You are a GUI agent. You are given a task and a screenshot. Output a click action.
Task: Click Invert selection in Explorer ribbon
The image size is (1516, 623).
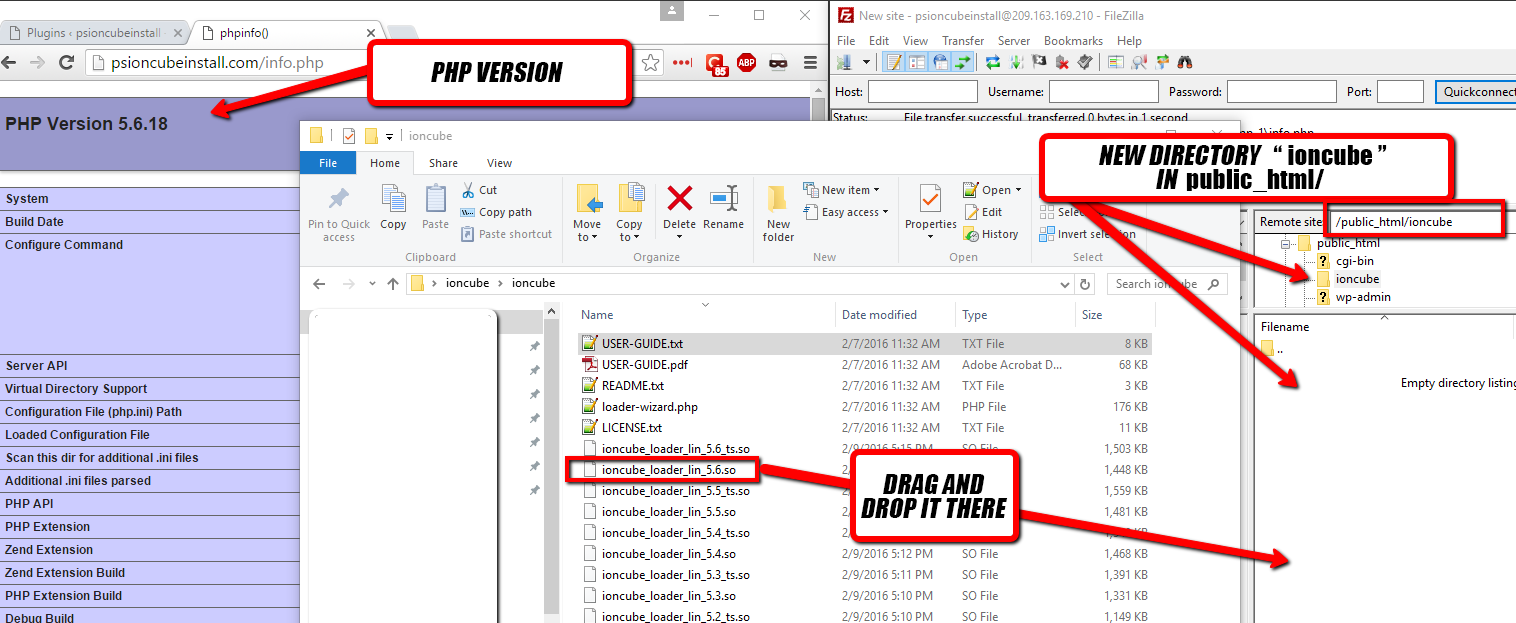tap(1087, 234)
